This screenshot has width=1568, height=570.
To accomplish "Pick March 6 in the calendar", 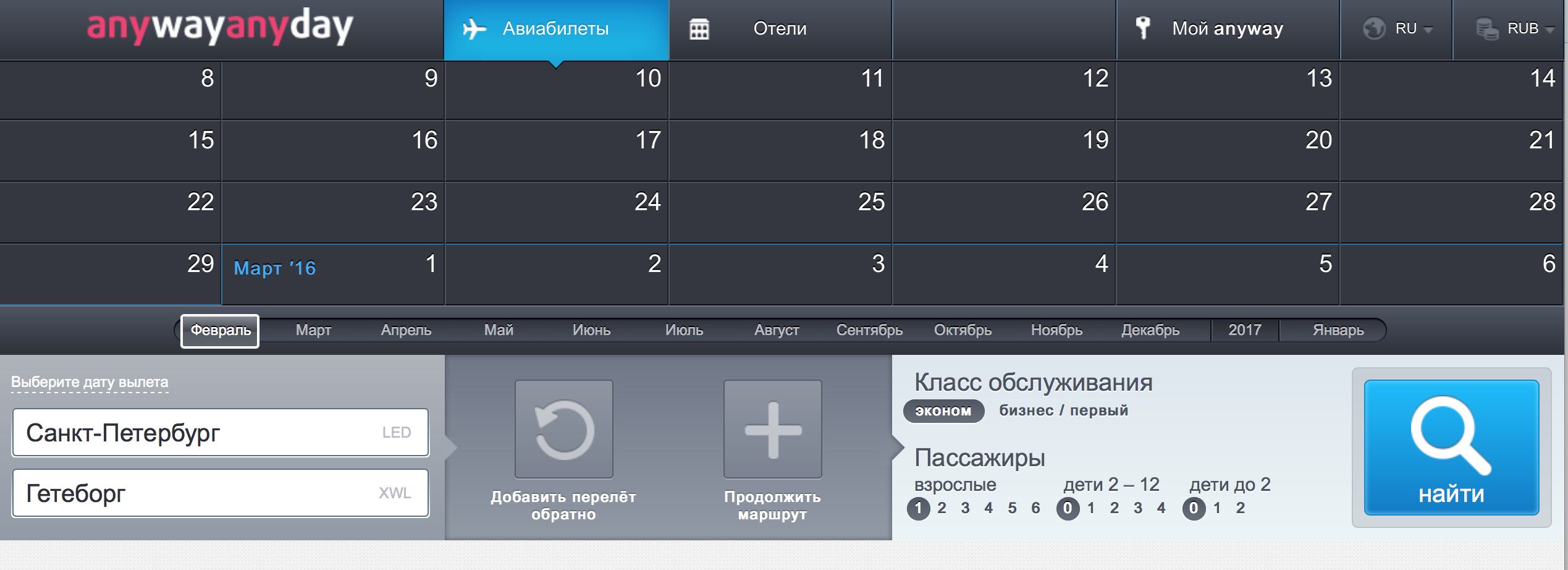I will point(1451,274).
